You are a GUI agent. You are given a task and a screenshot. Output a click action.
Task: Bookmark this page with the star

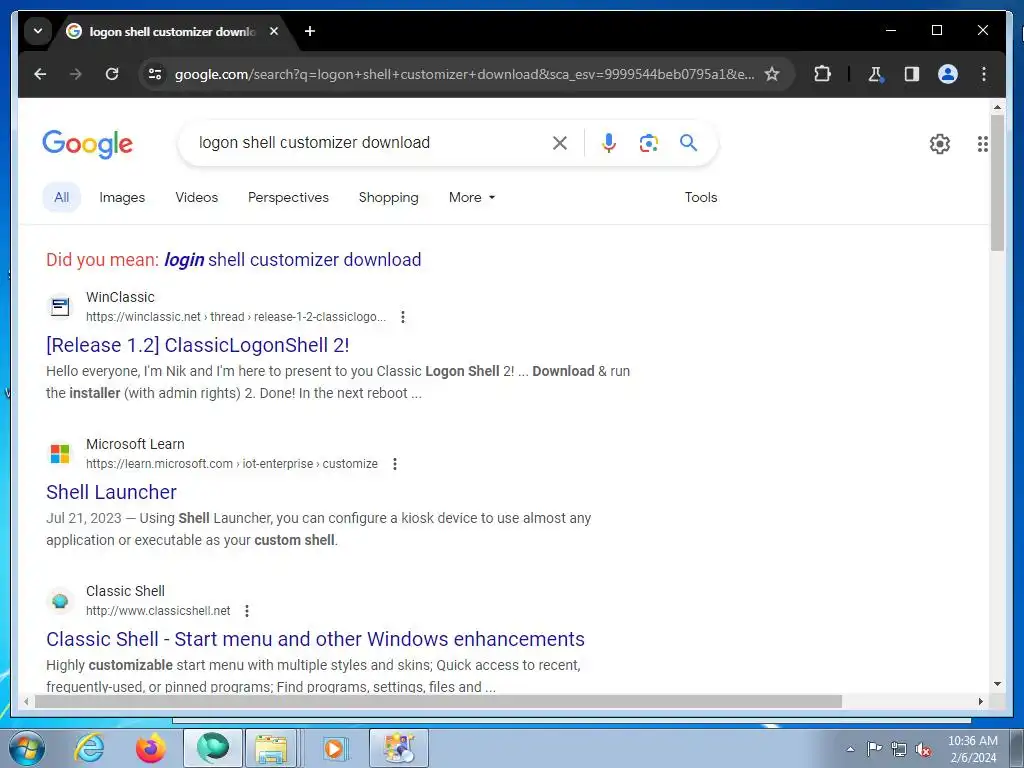coord(772,74)
